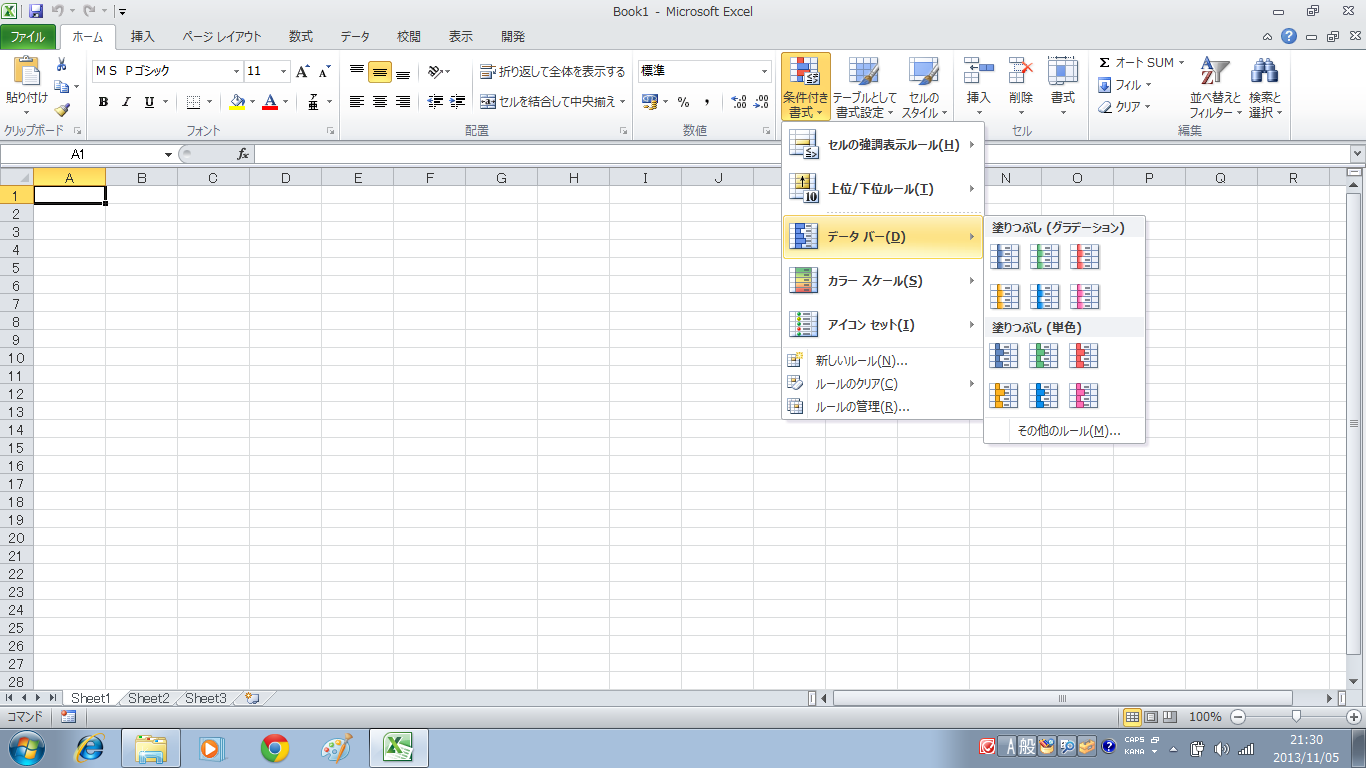Click the Cut scissors icon

(62, 64)
